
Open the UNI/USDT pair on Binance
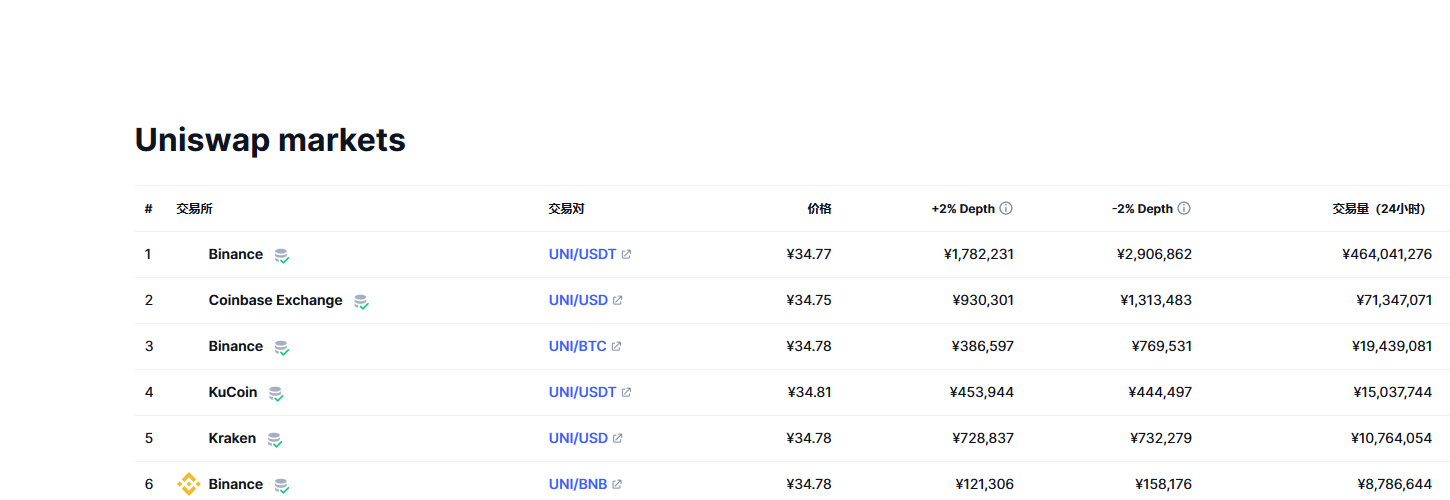click(582, 254)
